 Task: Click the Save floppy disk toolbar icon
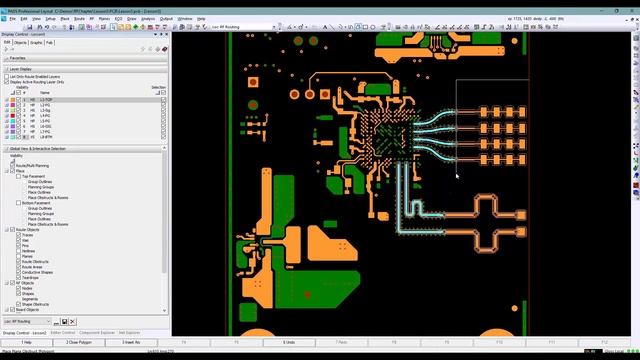(29, 27)
